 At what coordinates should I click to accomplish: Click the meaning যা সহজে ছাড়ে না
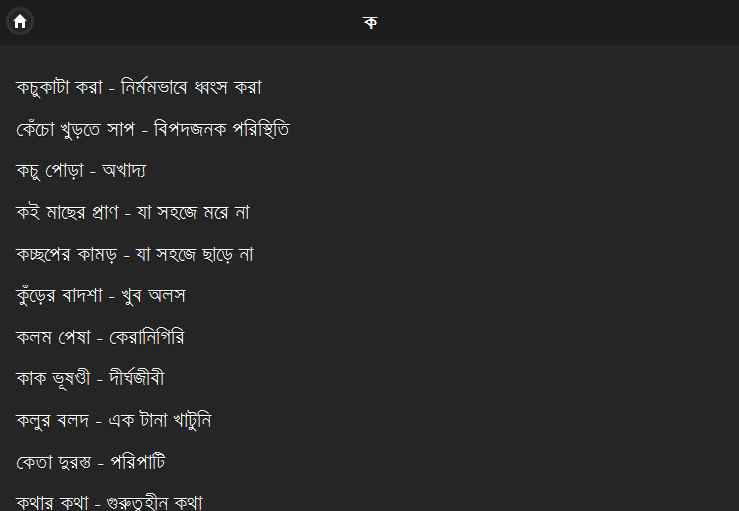click(x=195, y=255)
